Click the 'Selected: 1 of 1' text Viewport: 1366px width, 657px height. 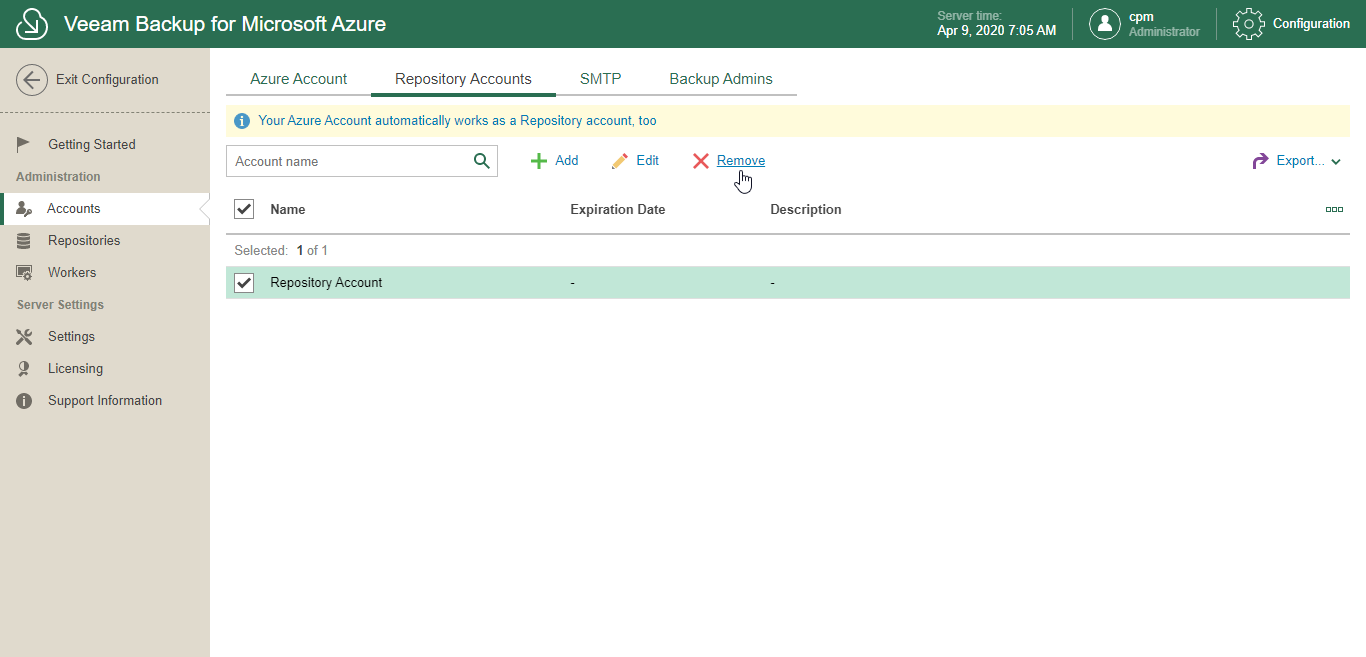(x=281, y=251)
